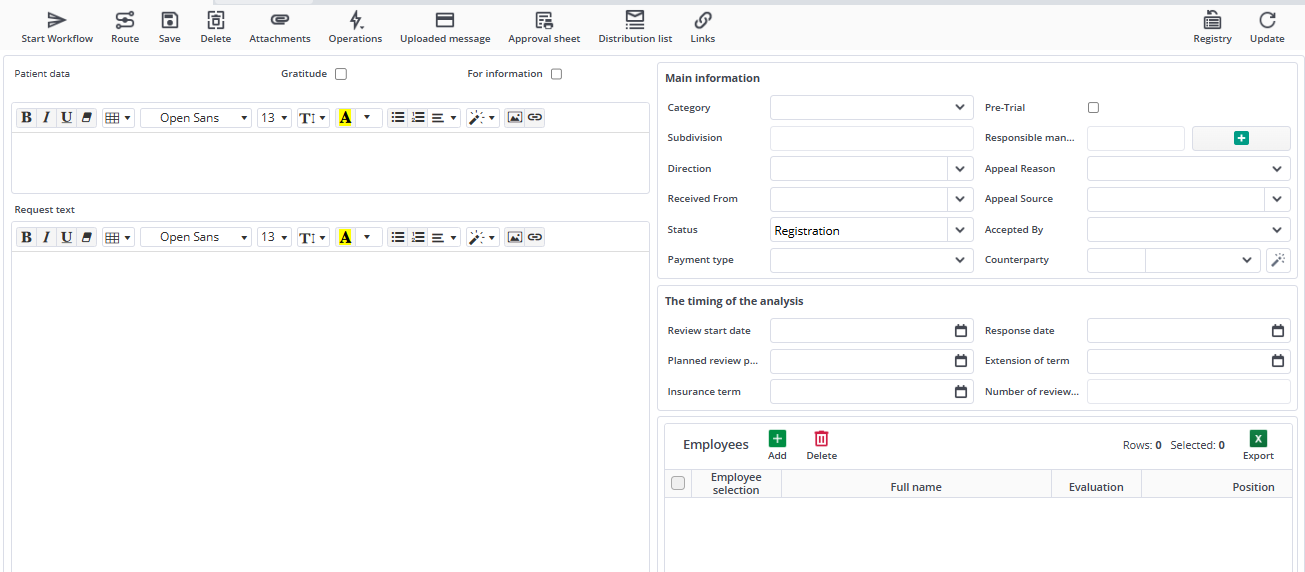Save the record with Save icon
The width and height of the screenshot is (1305, 572).
[170, 20]
